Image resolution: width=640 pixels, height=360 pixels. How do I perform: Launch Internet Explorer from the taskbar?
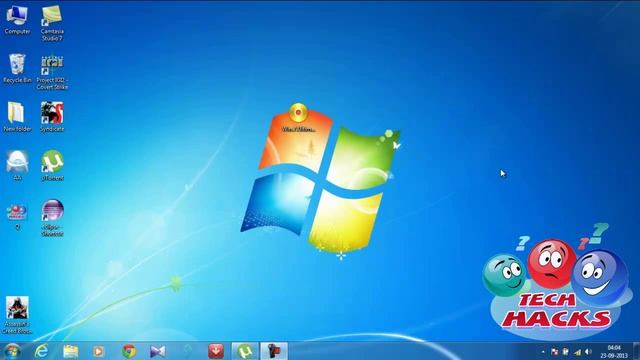coord(41,351)
